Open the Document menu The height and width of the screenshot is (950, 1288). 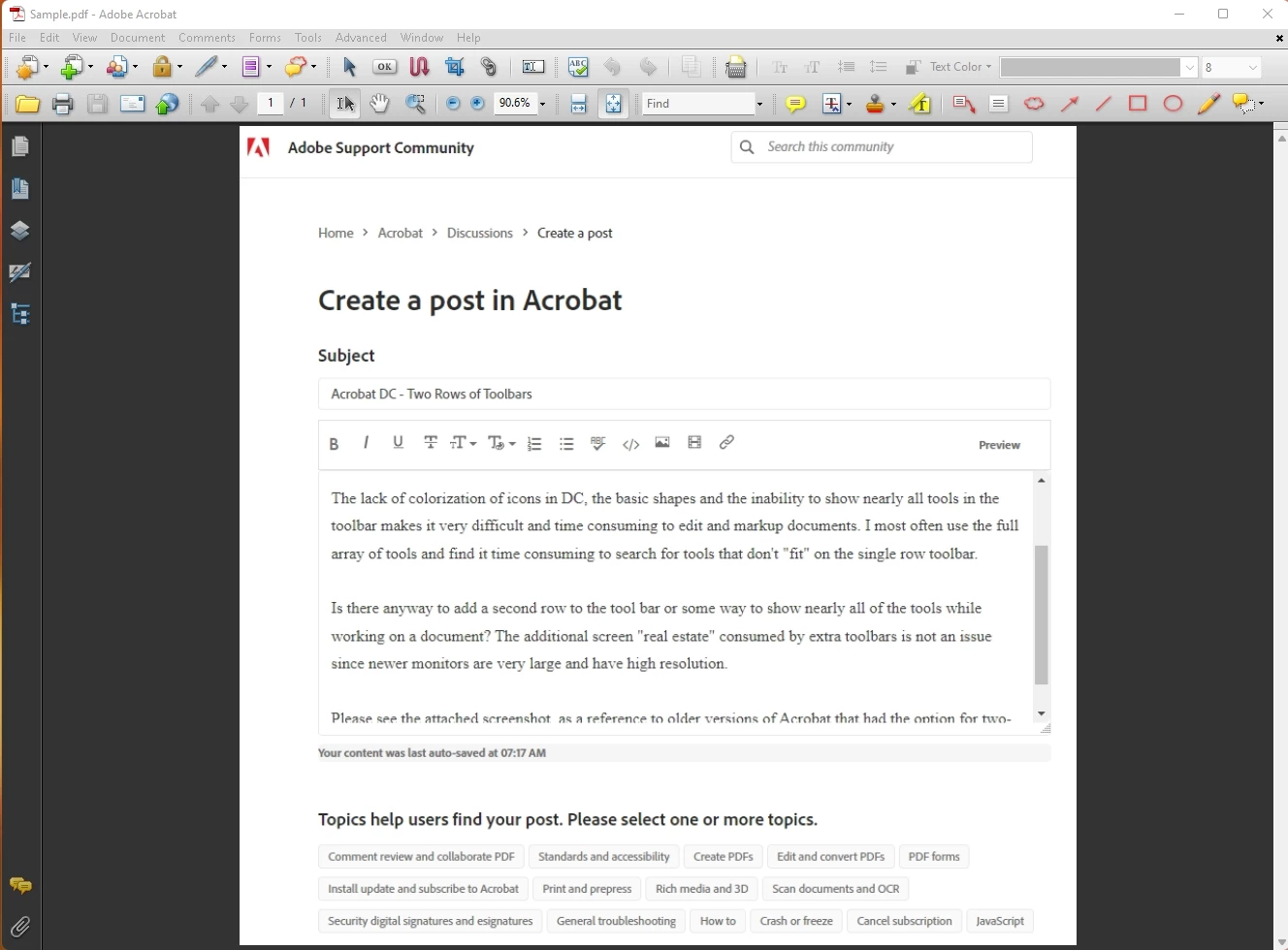138,38
